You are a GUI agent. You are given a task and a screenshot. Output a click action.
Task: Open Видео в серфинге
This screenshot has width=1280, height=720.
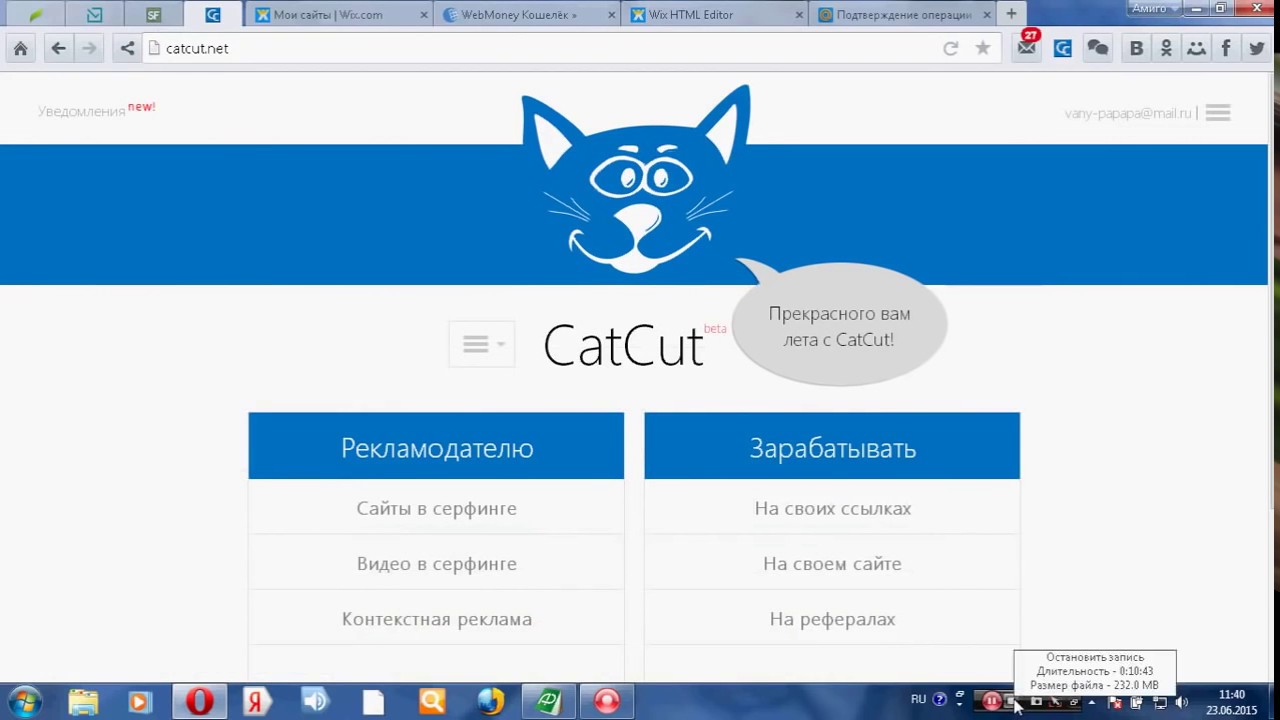pyautogui.click(x=436, y=563)
